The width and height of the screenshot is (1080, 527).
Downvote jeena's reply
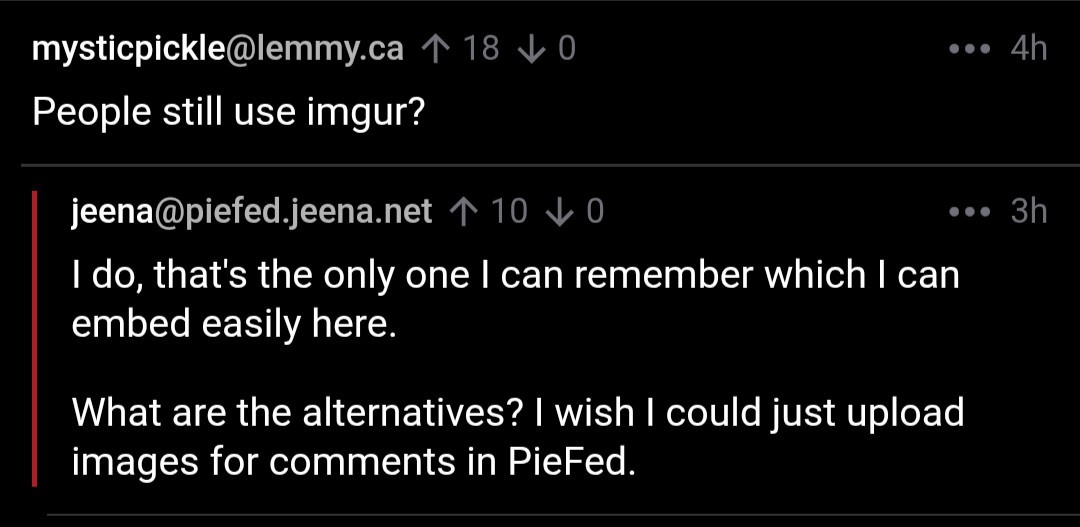[x=560, y=211]
